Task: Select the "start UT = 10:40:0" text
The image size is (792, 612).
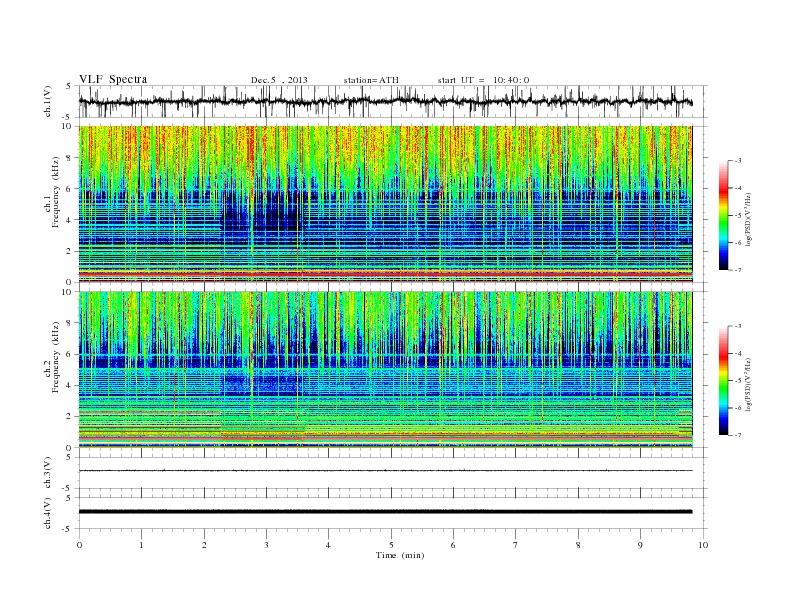Action: click(483, 80)
